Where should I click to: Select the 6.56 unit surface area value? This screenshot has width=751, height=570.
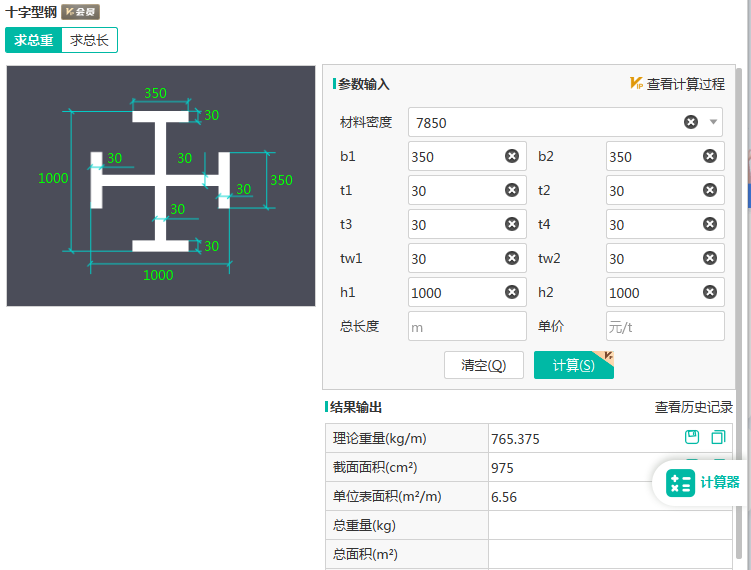(x=504, y=497)
